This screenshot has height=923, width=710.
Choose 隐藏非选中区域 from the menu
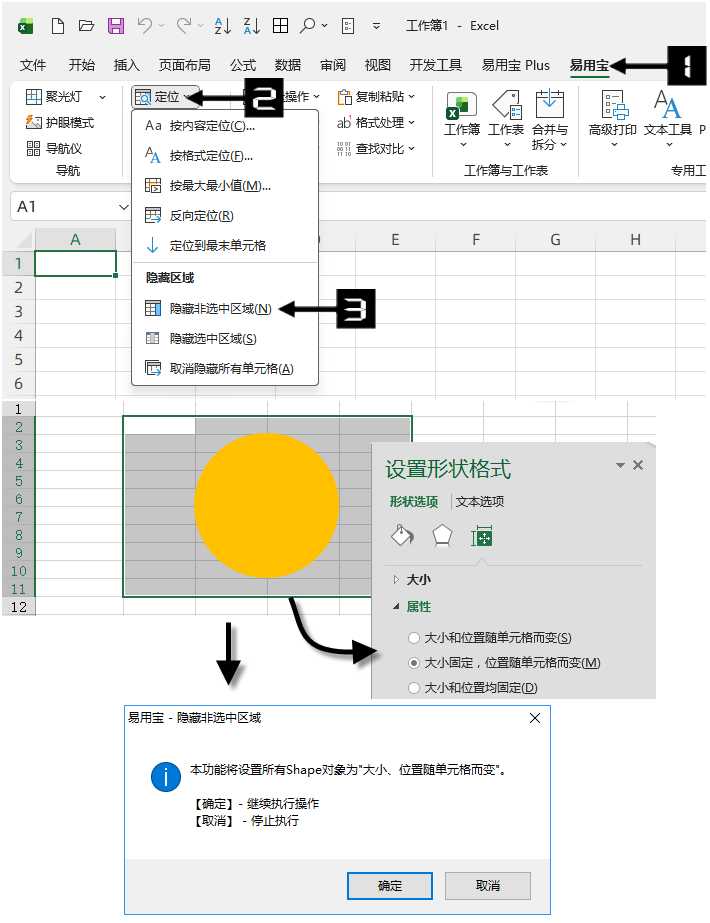(x=219, y=309)
